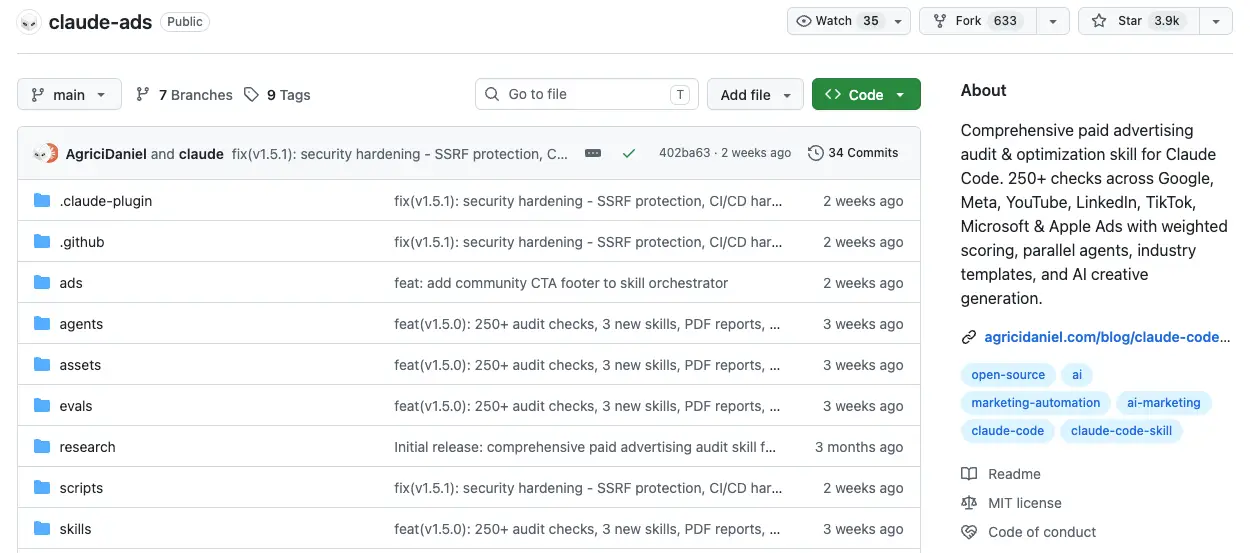Expand the Fork options dropdown arrow
The height and width of the screenshot is (553, 1250).
1053,21
